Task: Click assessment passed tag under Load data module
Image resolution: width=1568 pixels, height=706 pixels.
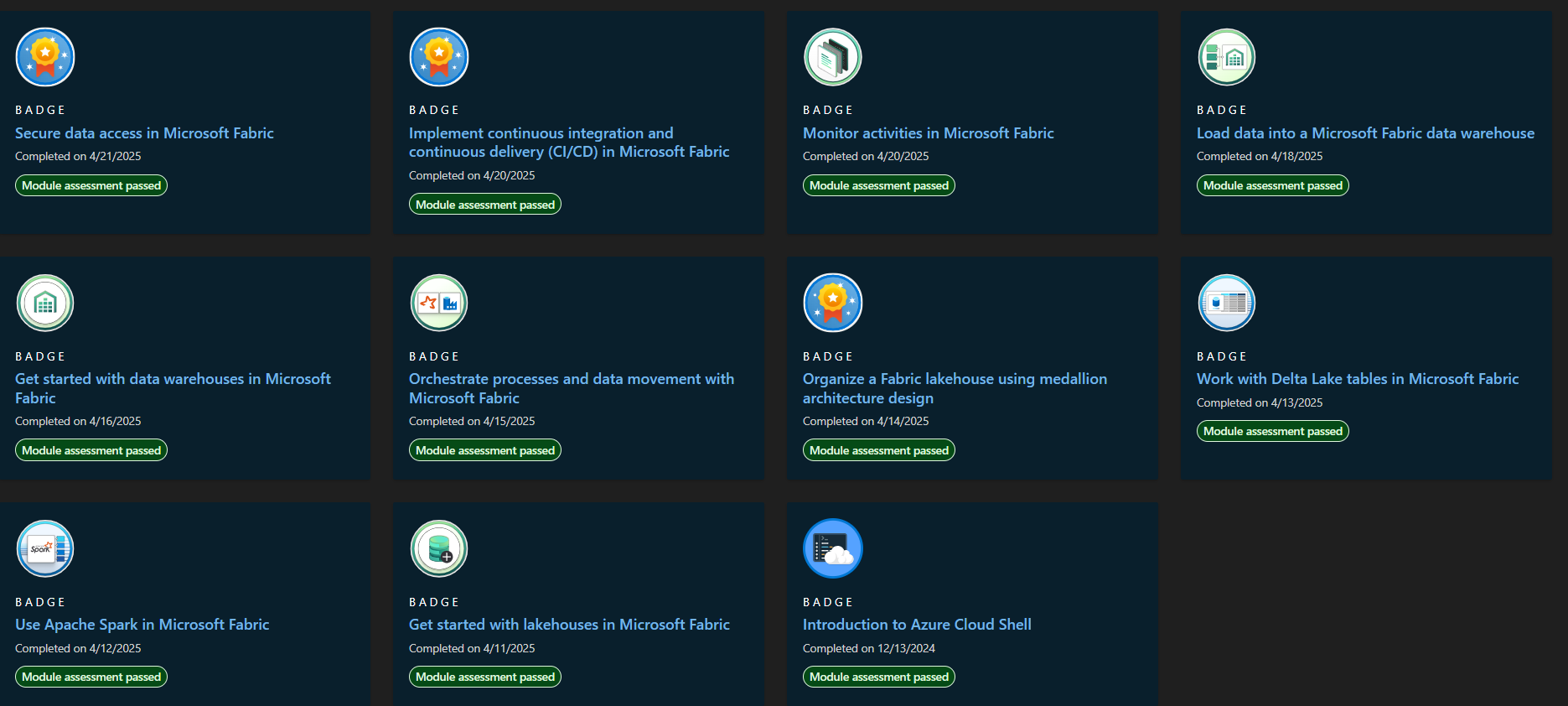Action: (x=1273, y=185)
